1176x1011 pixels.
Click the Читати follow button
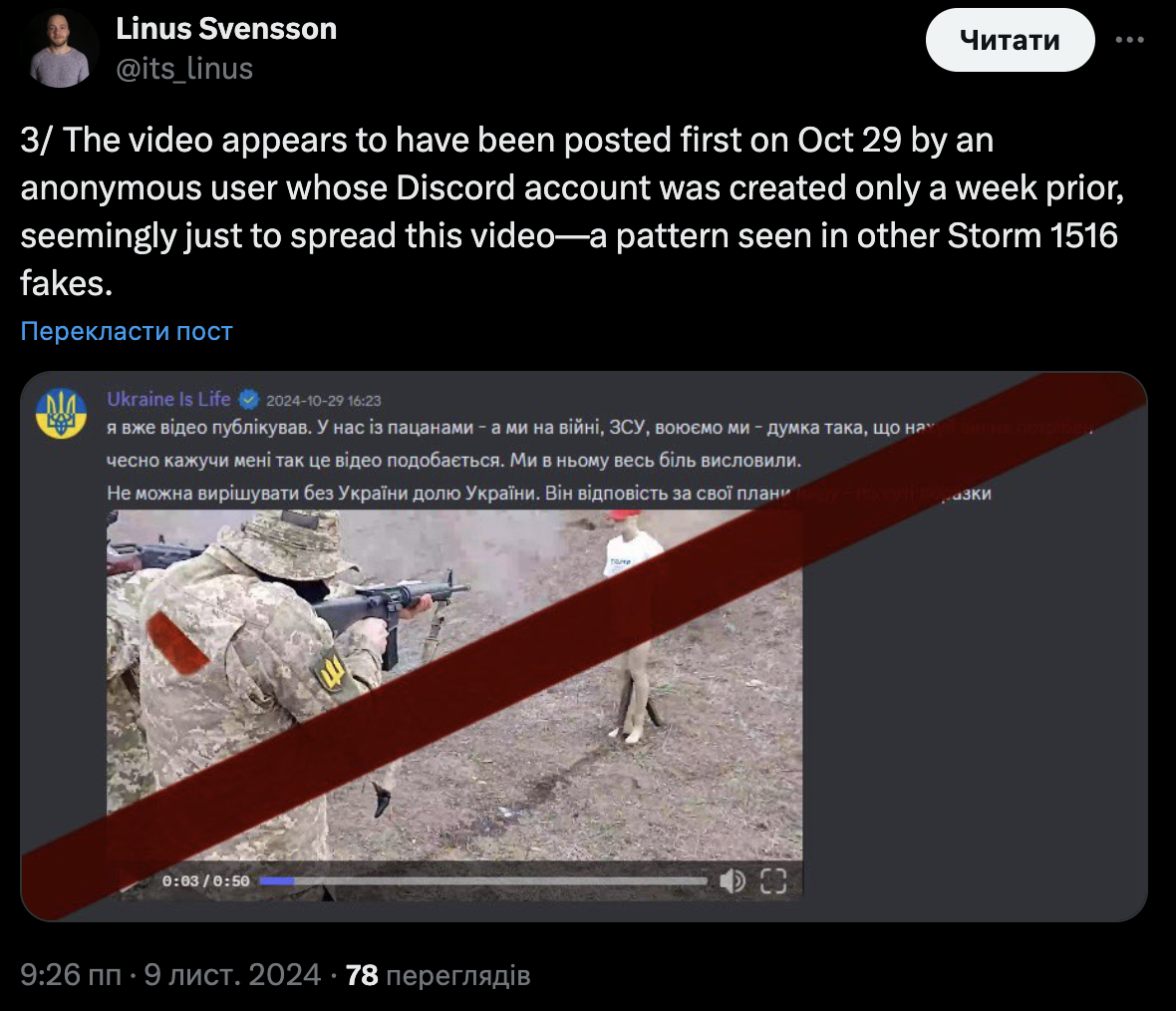pyautogui.click(x=1010, y=40)
